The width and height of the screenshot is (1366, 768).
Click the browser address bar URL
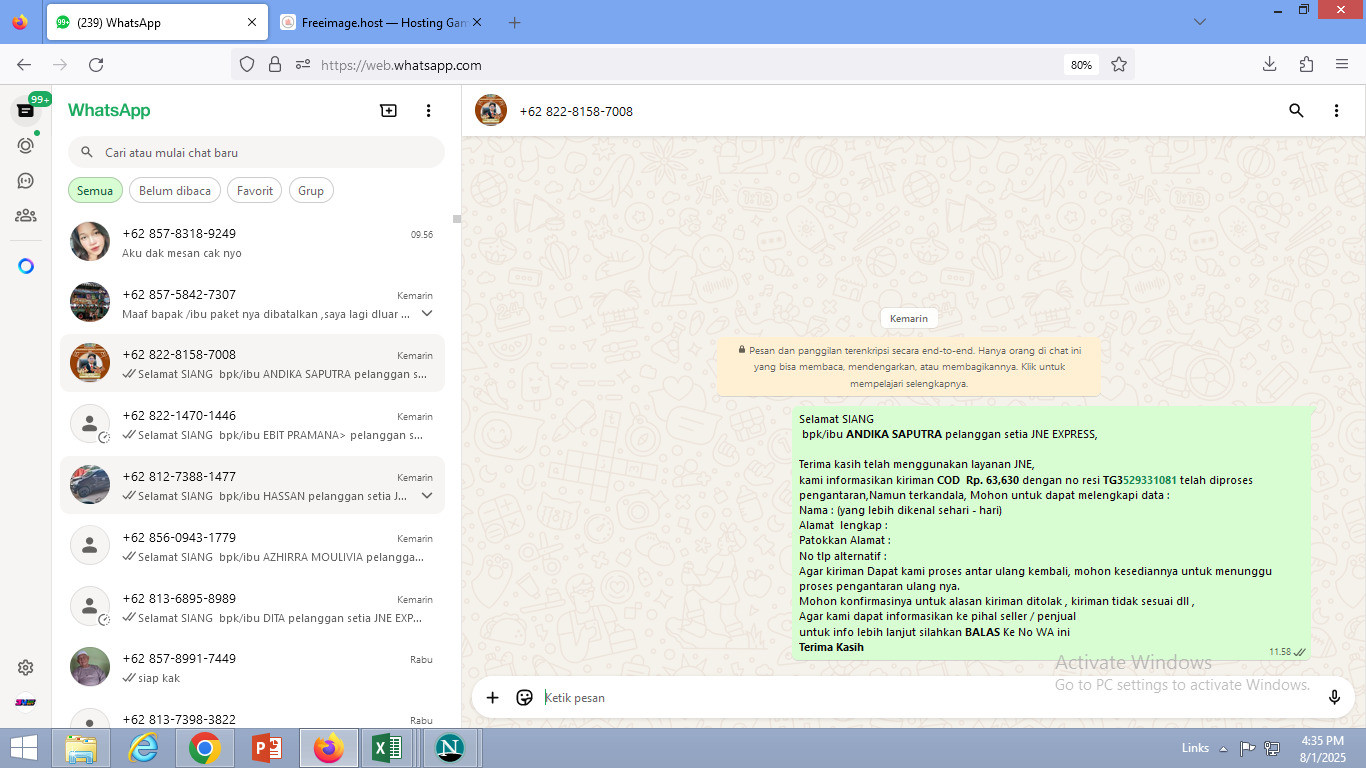401,65
